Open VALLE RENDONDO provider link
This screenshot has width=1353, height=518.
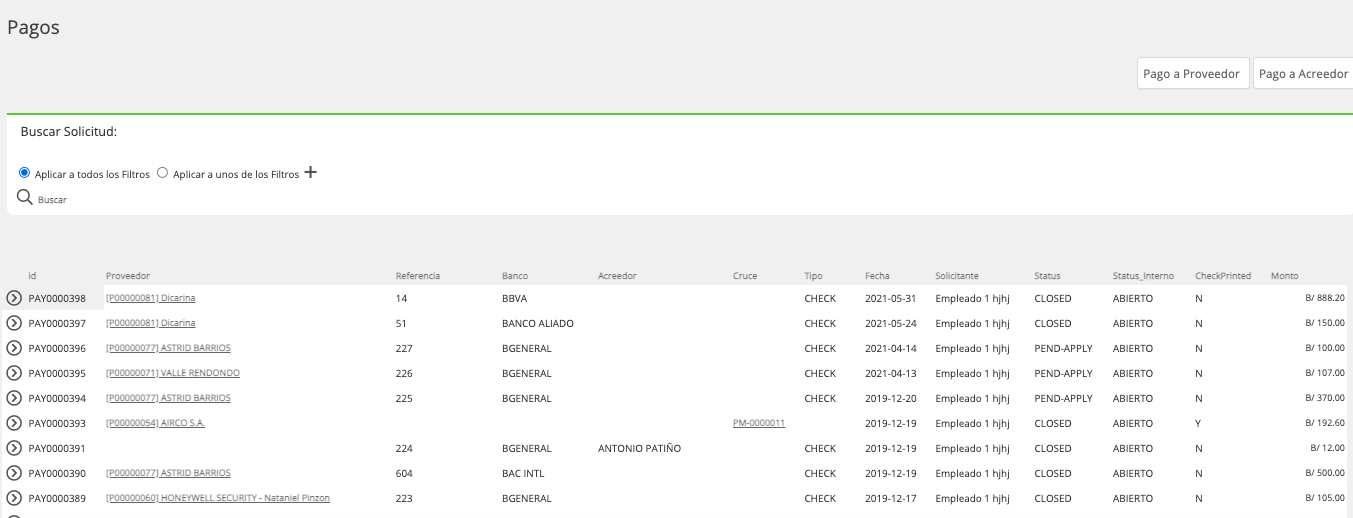(x=173, y=373)
